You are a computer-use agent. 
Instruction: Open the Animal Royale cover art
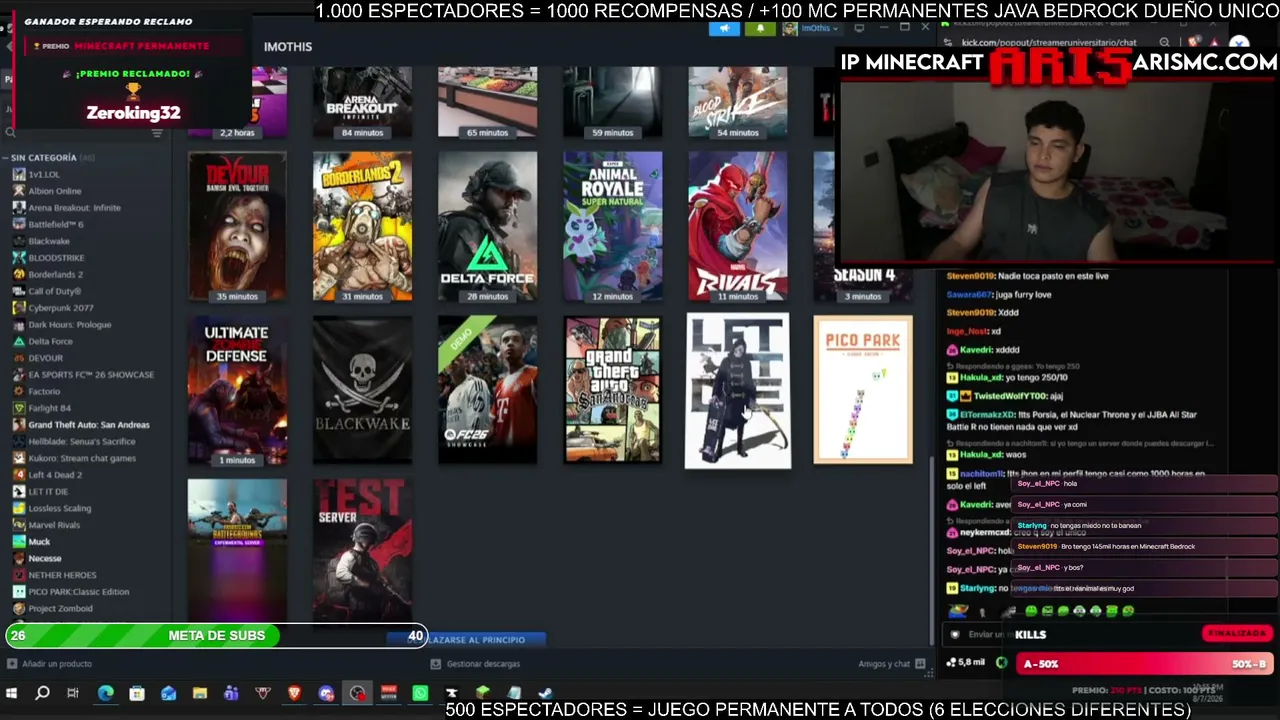(x=612, y=226)
